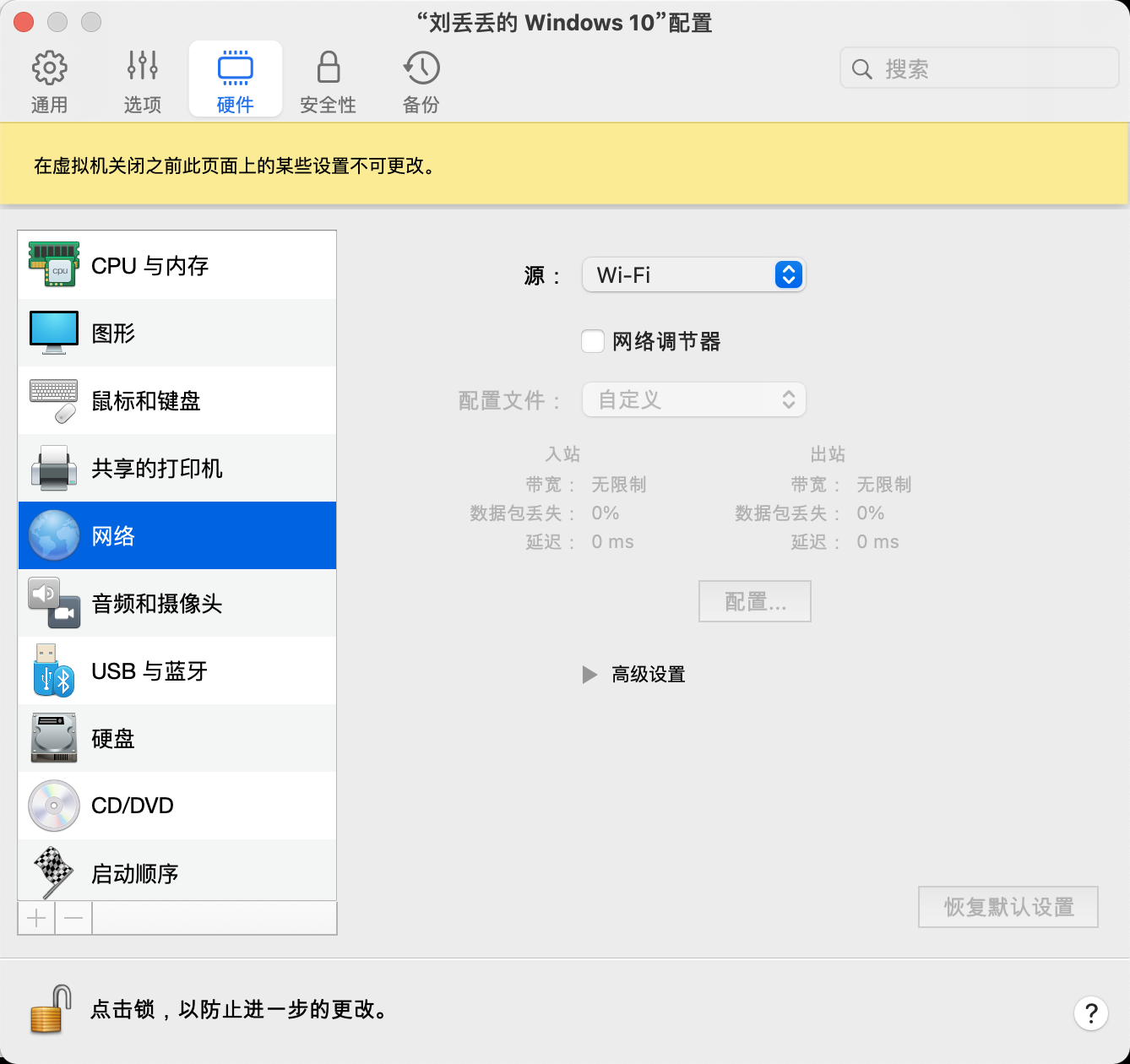Select 音频和摄像头 row in sidebar
Screen dimensions: 1130x1064
tap(177, 603)
